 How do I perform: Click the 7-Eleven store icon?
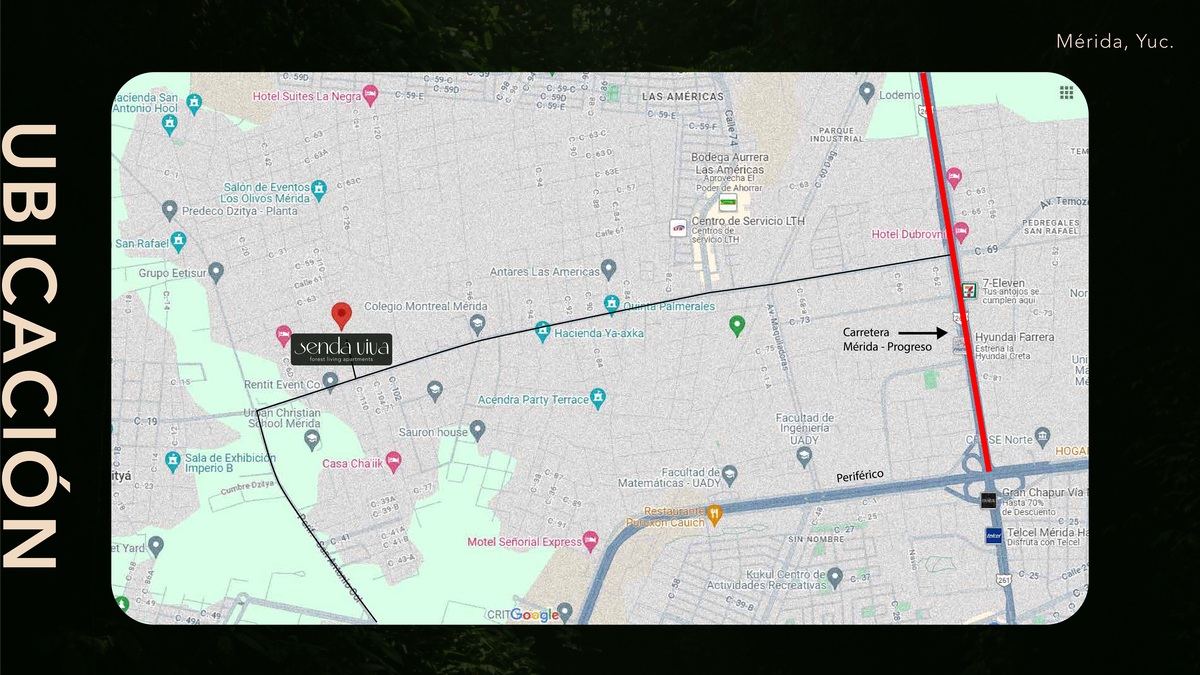pos(968,290)
